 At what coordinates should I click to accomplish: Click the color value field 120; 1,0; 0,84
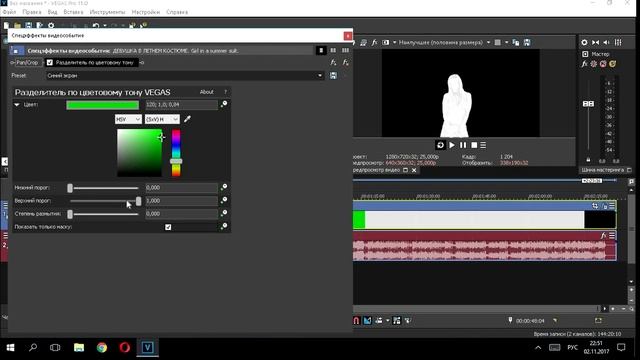pyautogui.click(x=181, y=105)
